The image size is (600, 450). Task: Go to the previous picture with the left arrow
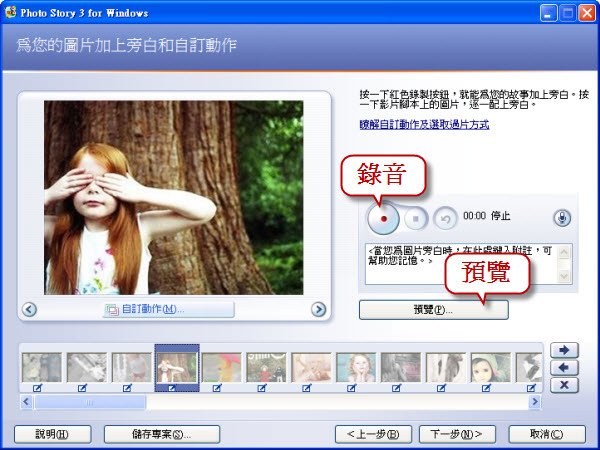pos(29,309)
